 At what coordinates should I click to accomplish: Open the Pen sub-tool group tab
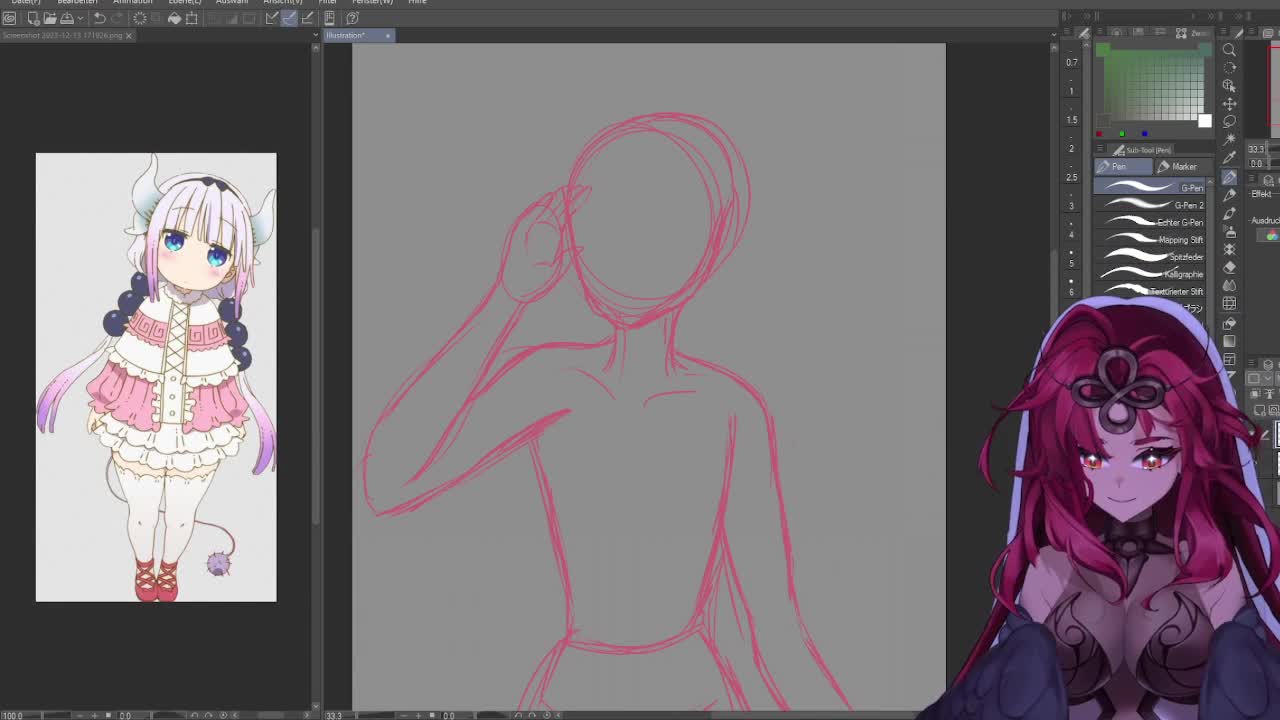(1122, 166)
